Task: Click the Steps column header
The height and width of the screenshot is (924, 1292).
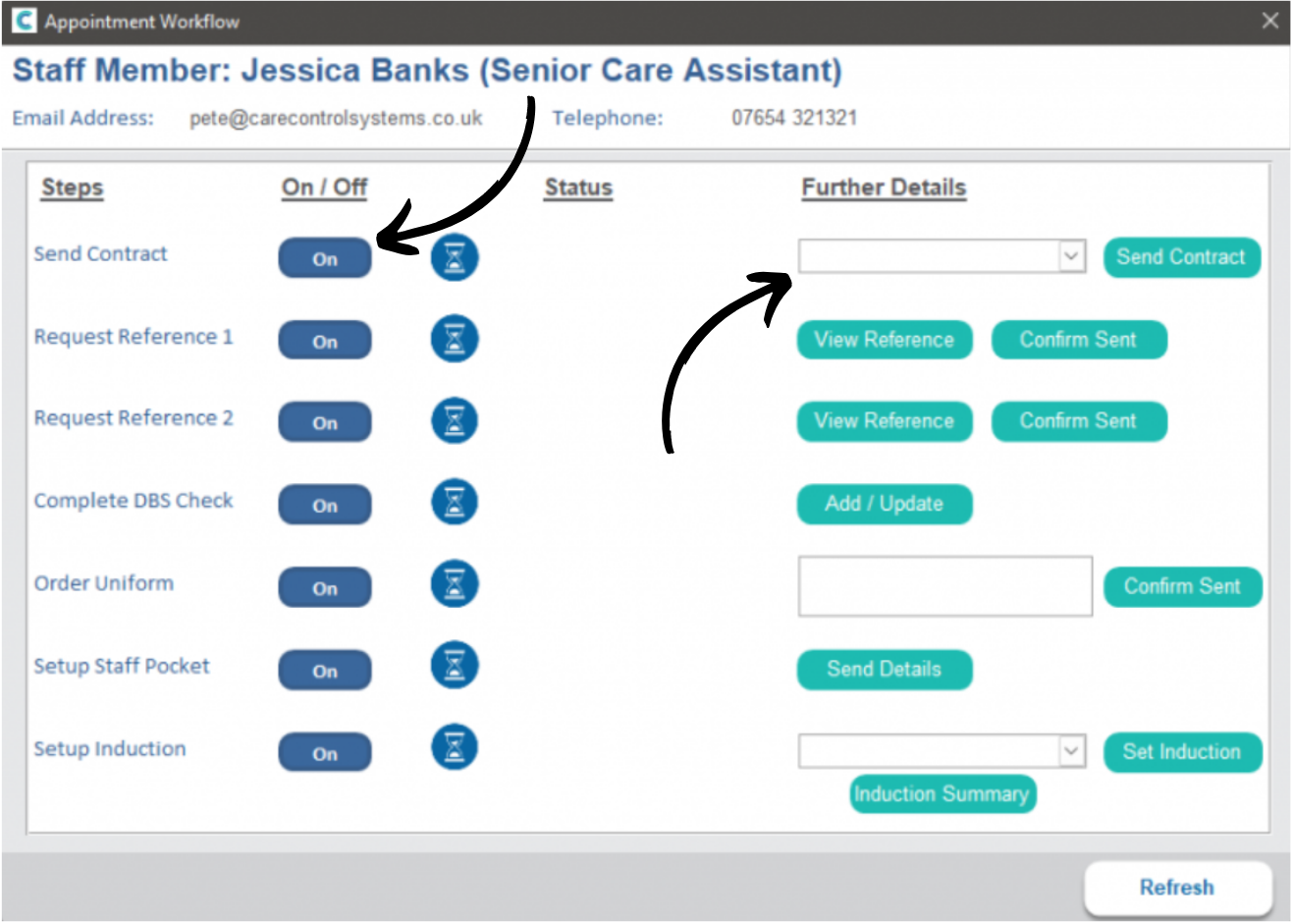Action: click(x=72, y=188)
